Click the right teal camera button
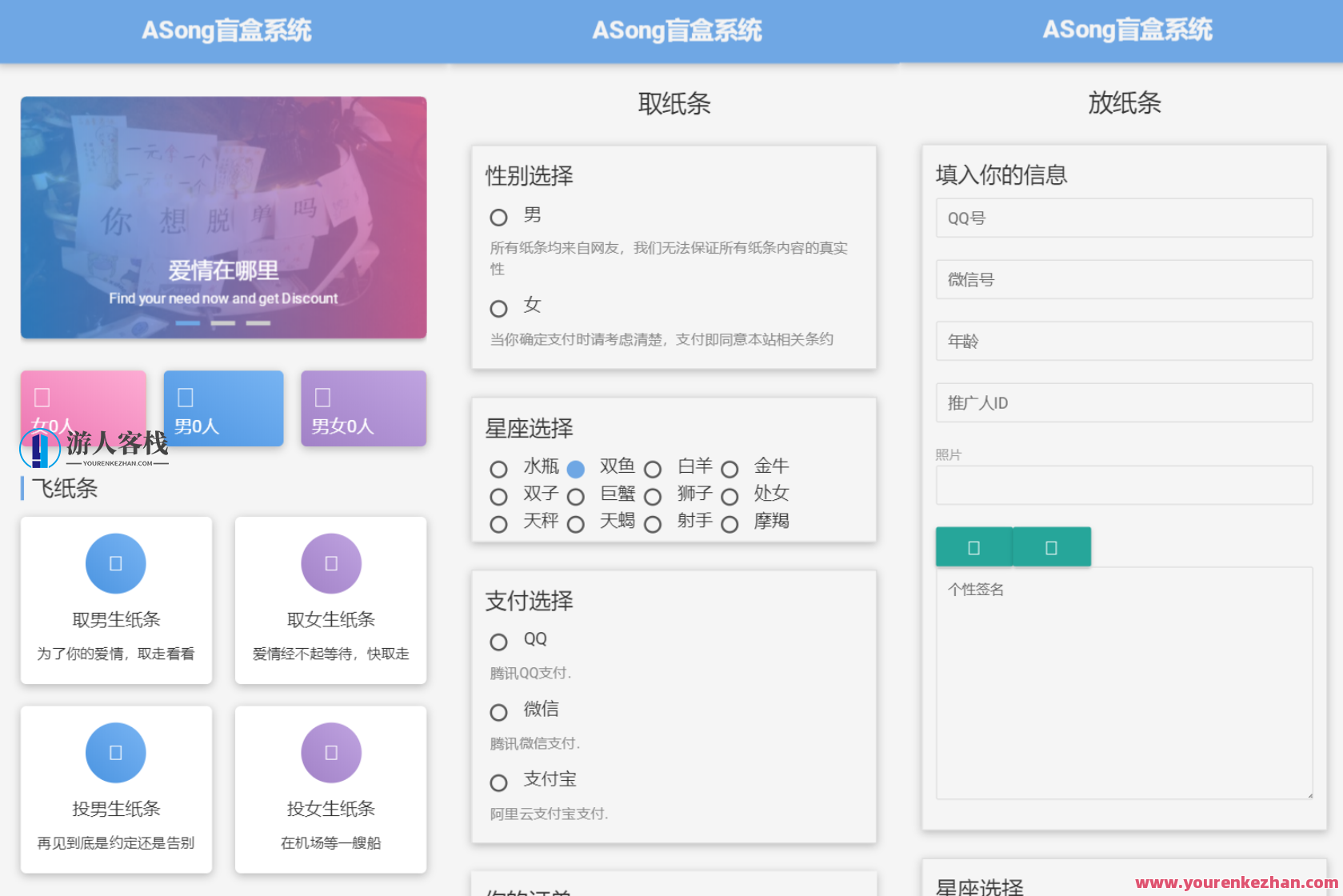The image size is (1343, 896). coord(1052,546)
